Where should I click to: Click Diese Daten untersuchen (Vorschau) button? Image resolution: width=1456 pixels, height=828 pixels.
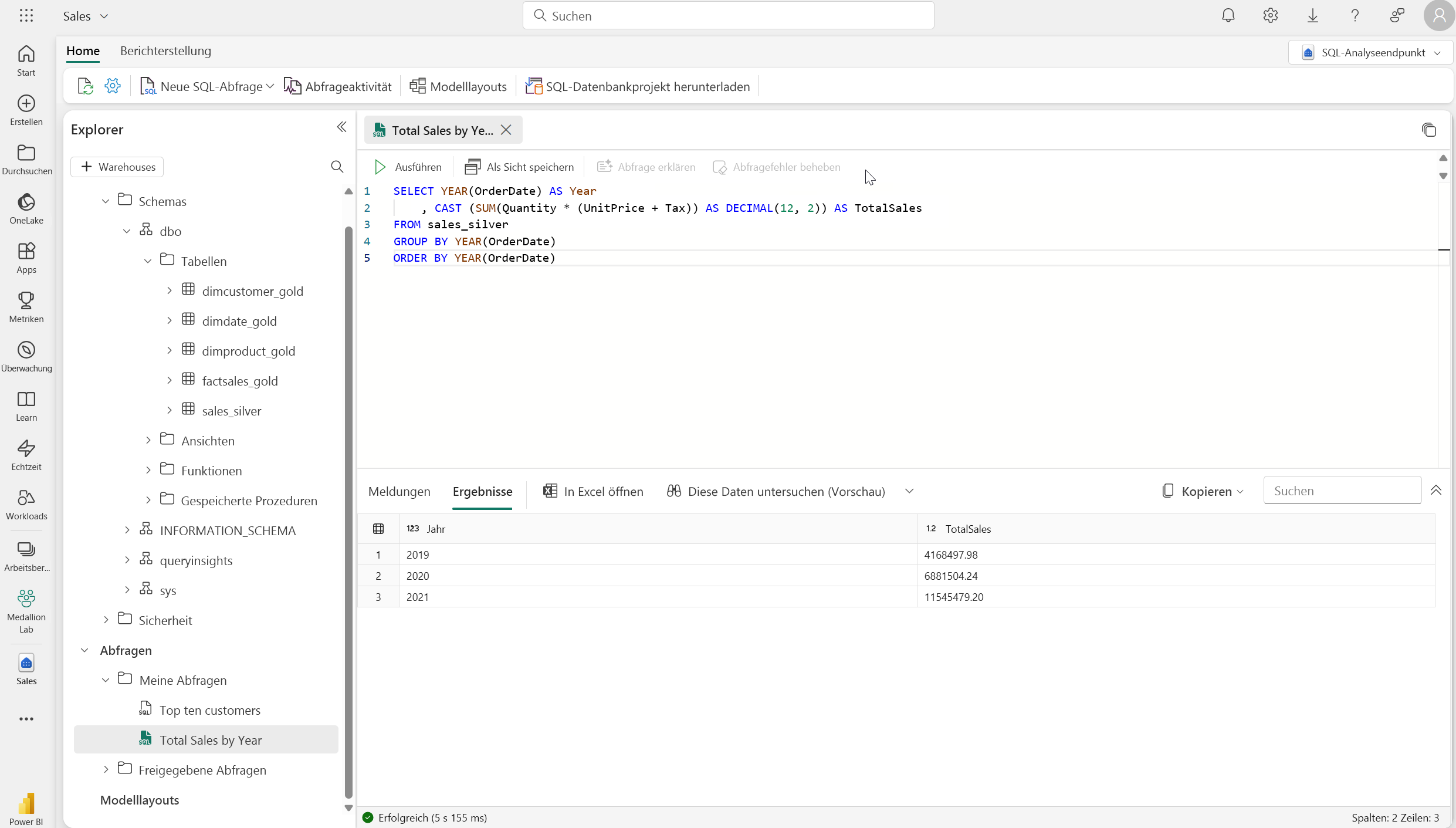pyautogui.click(x=786, y=491)
